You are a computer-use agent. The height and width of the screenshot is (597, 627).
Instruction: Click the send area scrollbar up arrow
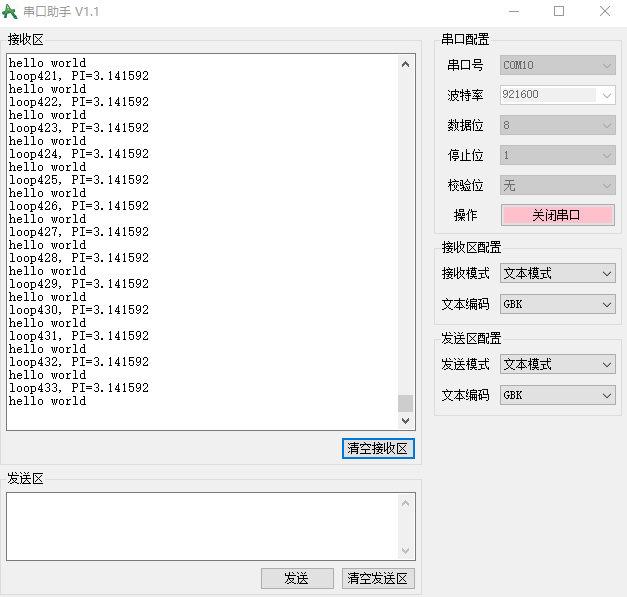pyautogui.click(x=405, y=503)
